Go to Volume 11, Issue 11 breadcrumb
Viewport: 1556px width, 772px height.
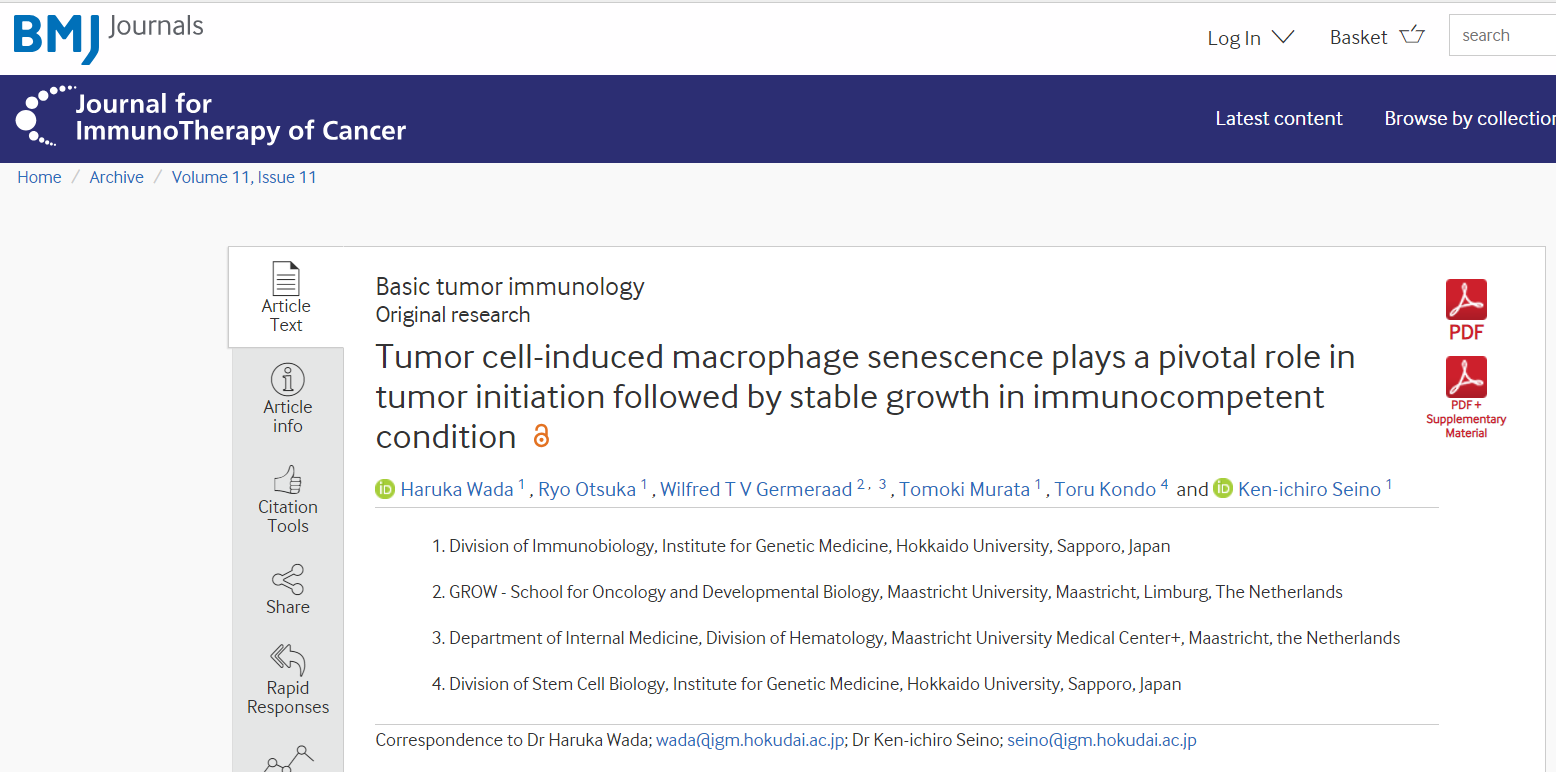click(x=244, y=177)
